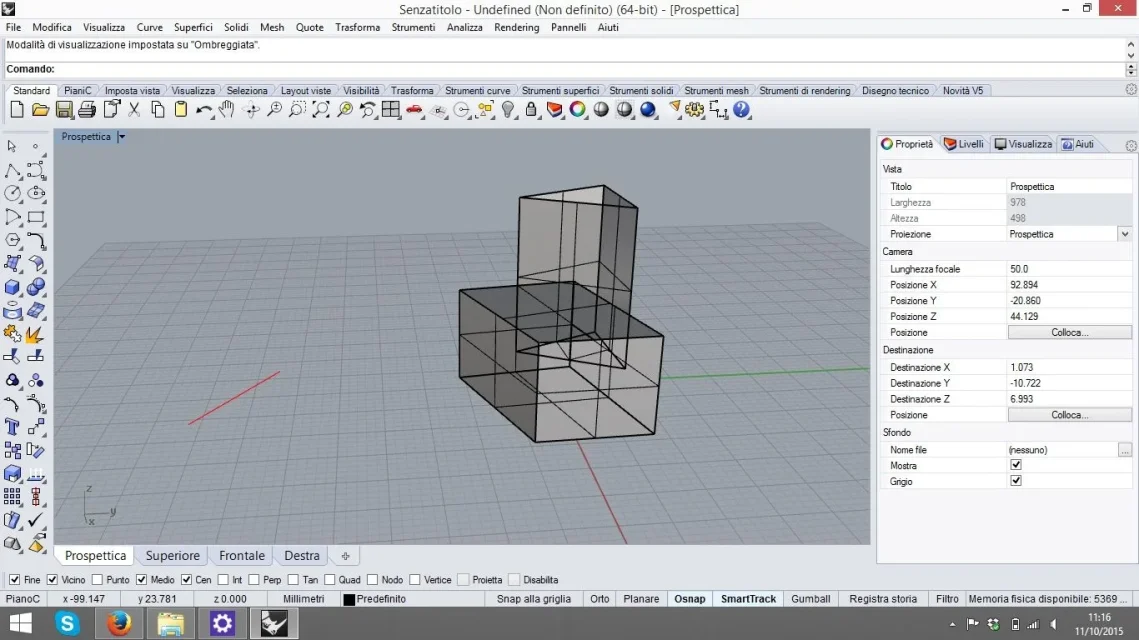Click the Help question mark icon
Viewport: 1139px width, 640px height.
(x=741, y=110)
